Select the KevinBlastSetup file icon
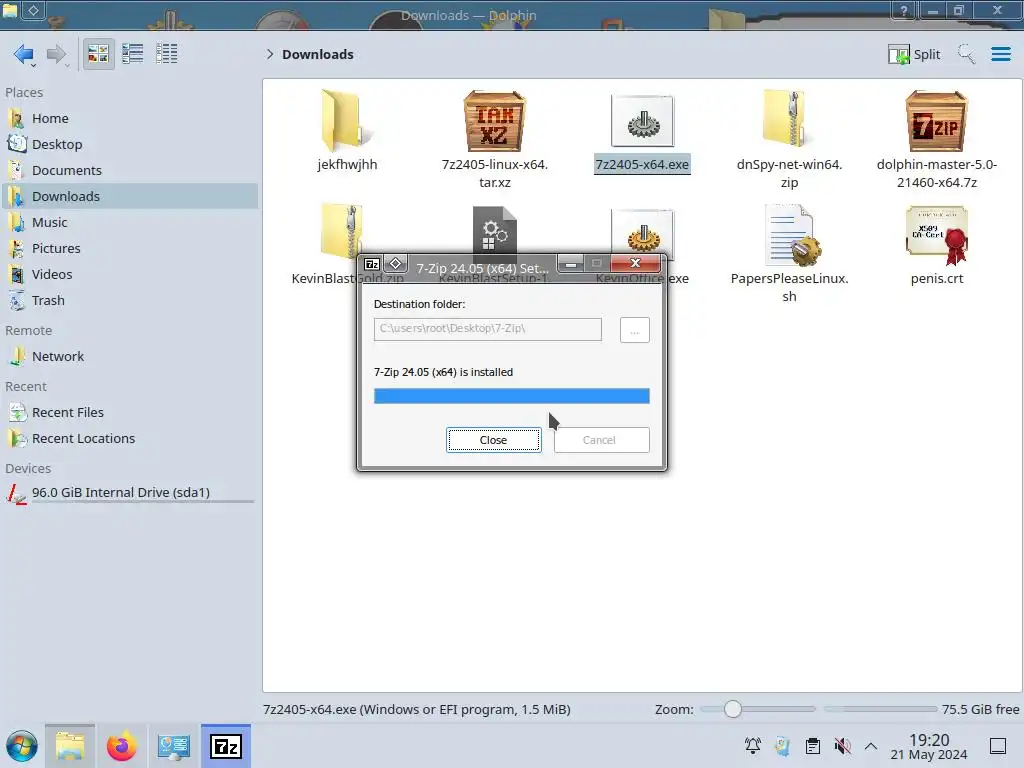This screenshot has width=1024, height=768. tap(494, 229)
